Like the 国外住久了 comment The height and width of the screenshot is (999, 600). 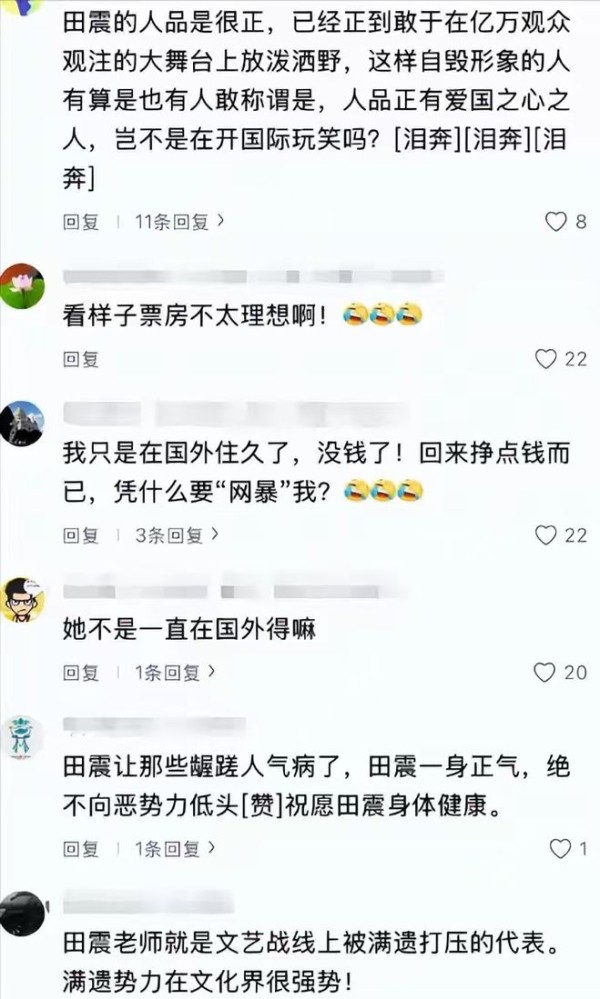coord(545,535)
